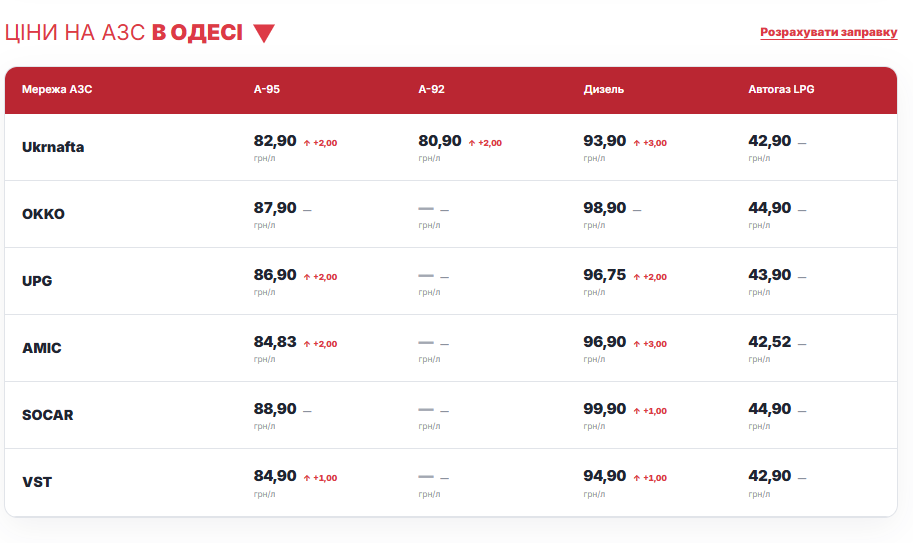913x543 pixels.
Task: Select the 'Автогаз LPG' column header
Action: pos(781,89)
